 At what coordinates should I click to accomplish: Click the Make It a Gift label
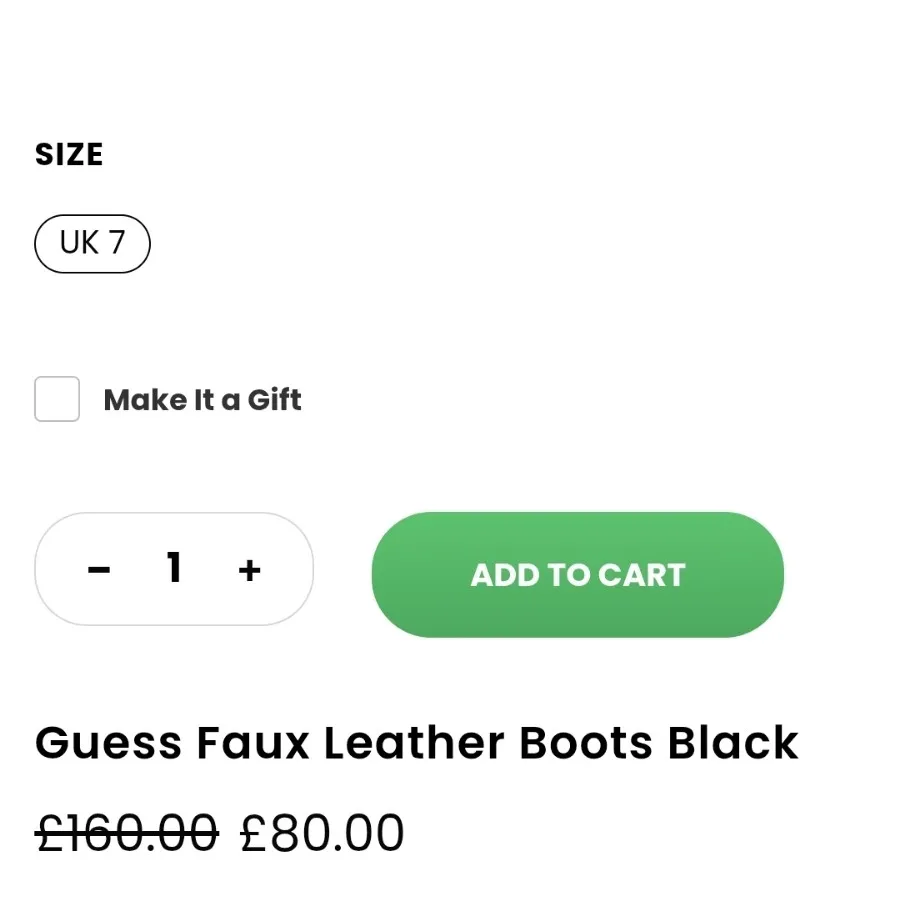[202, 399]
